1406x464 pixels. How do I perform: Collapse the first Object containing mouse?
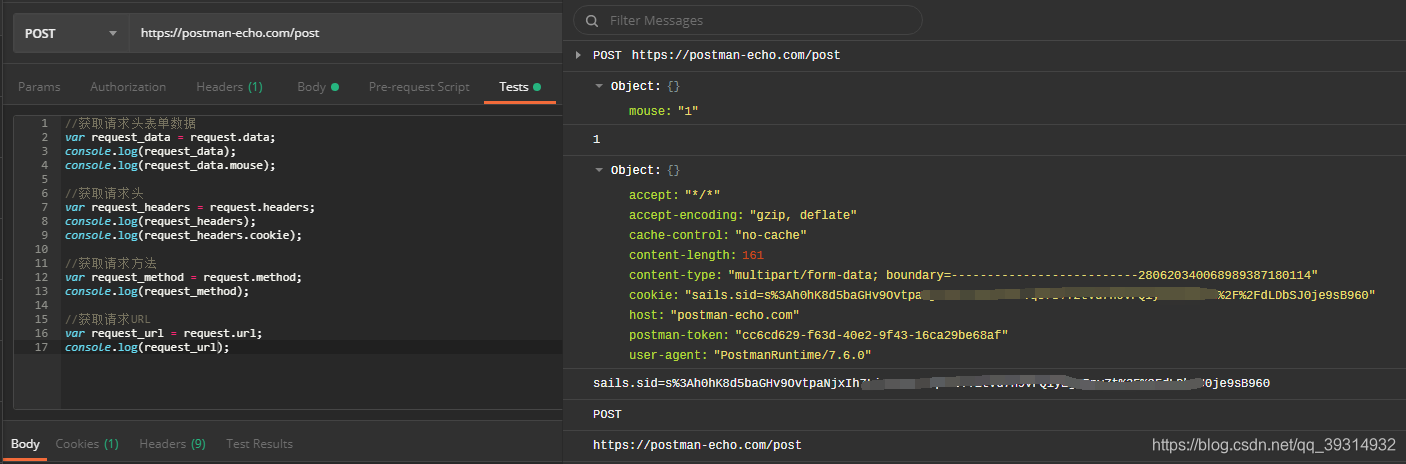click(599, 87)
